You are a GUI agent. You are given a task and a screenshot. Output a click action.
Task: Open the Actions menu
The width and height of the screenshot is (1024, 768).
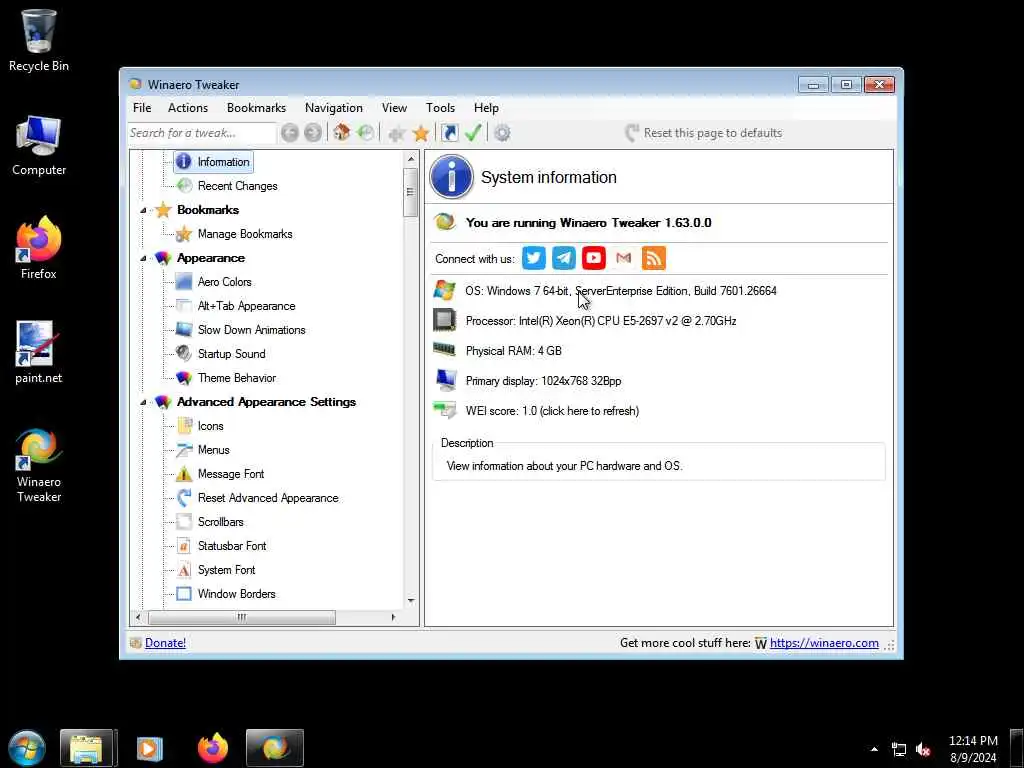point(188,108)
